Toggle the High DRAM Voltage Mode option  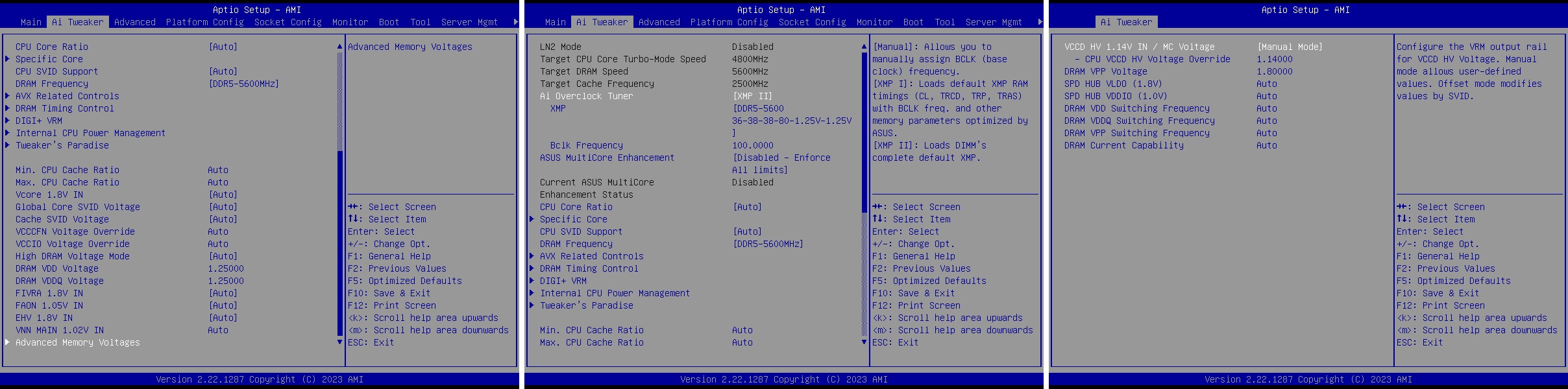click(x=223, y=256)
